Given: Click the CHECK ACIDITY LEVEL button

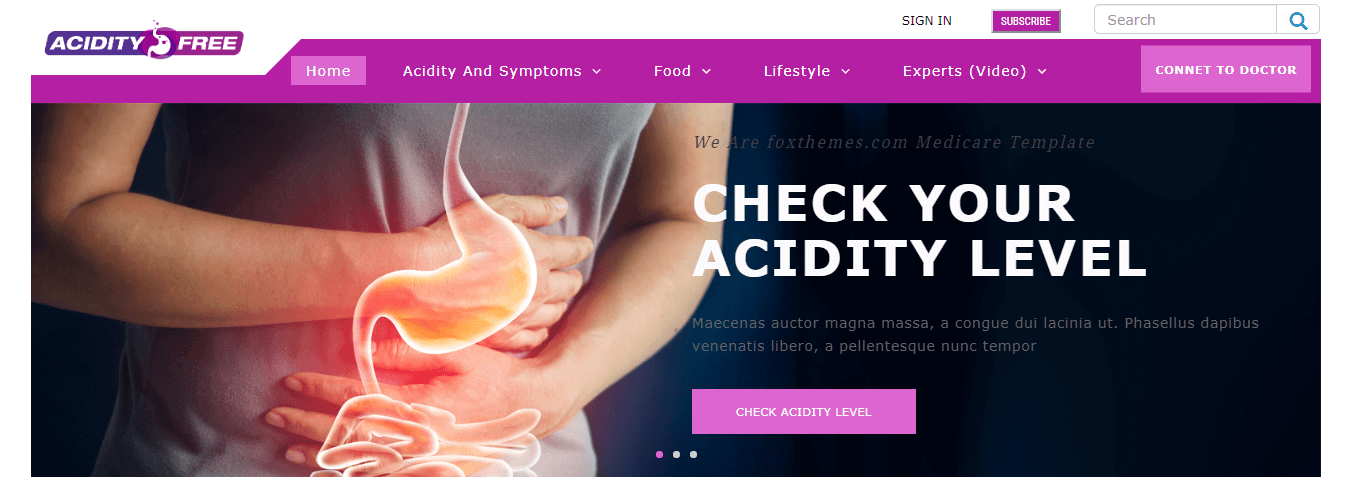Looking at the screenshot, I should 804,411.
